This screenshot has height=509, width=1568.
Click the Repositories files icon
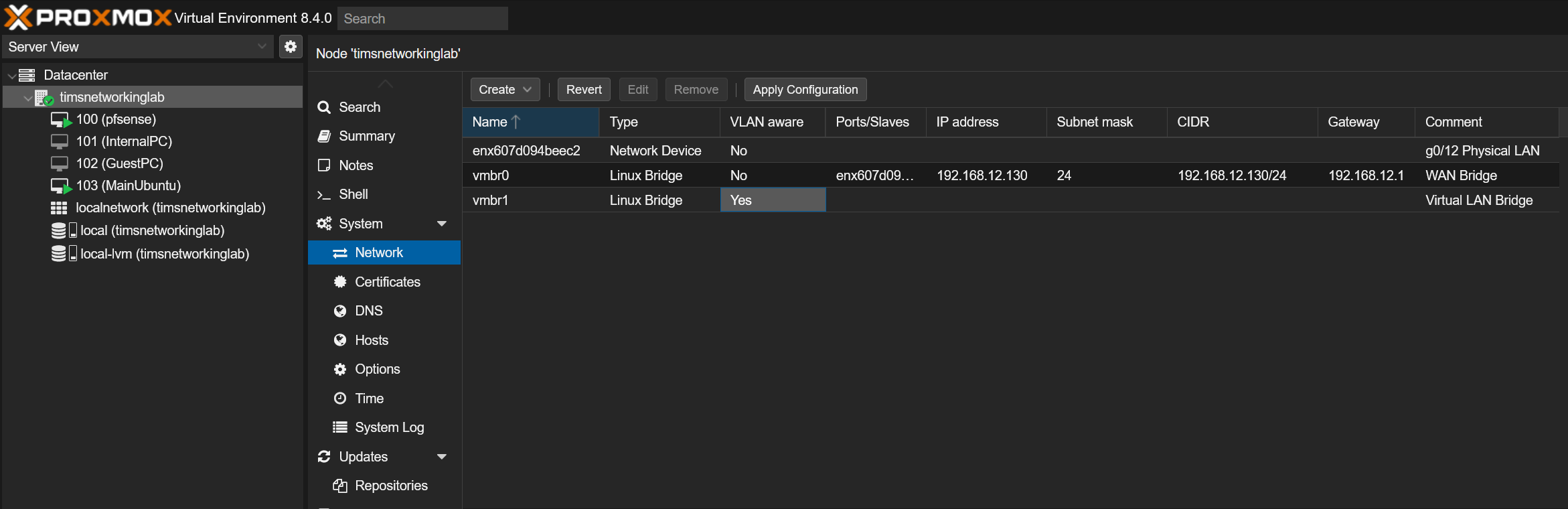coord(340,486)
